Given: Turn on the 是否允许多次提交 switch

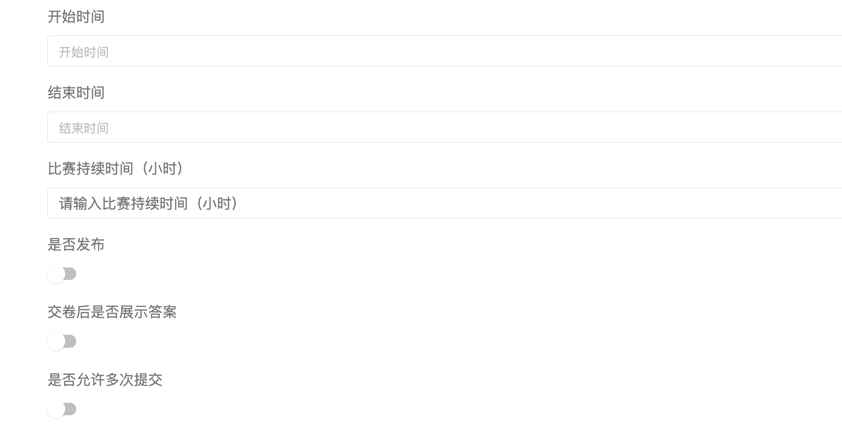Looking at the screenshot, I should [62, 409].
